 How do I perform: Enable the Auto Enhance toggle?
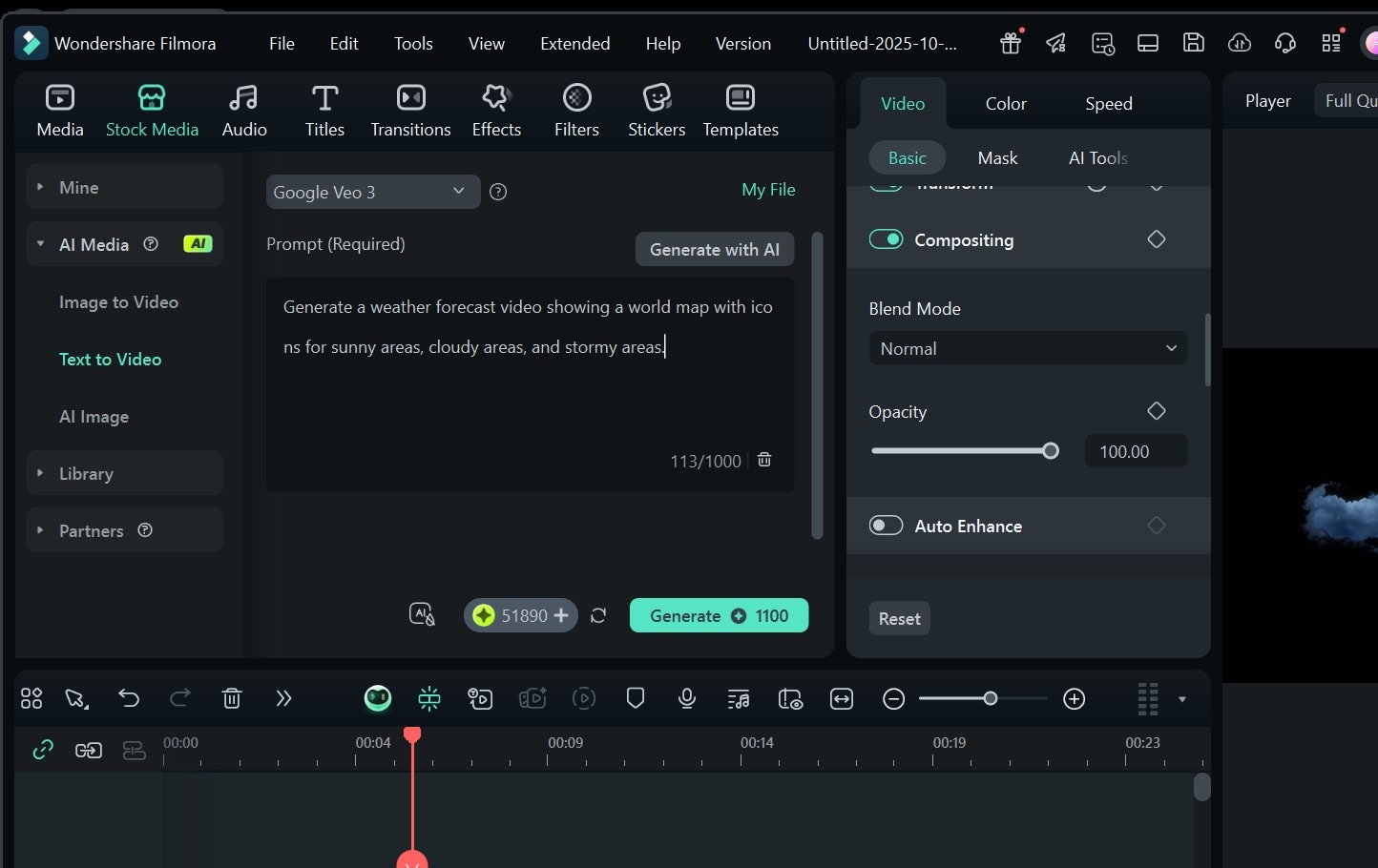click(x=886, y=525)
